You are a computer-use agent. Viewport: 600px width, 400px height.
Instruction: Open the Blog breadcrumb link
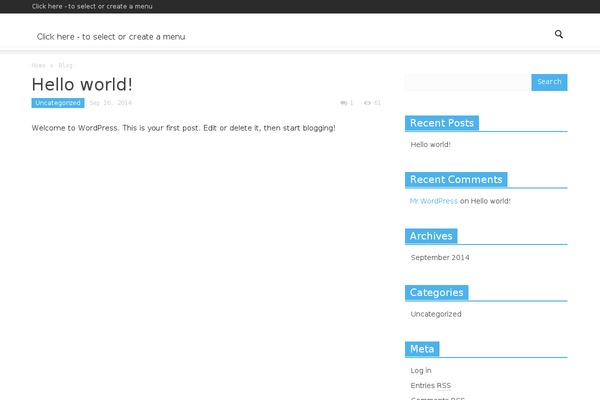pyautogui.click(x=65, y=65)
